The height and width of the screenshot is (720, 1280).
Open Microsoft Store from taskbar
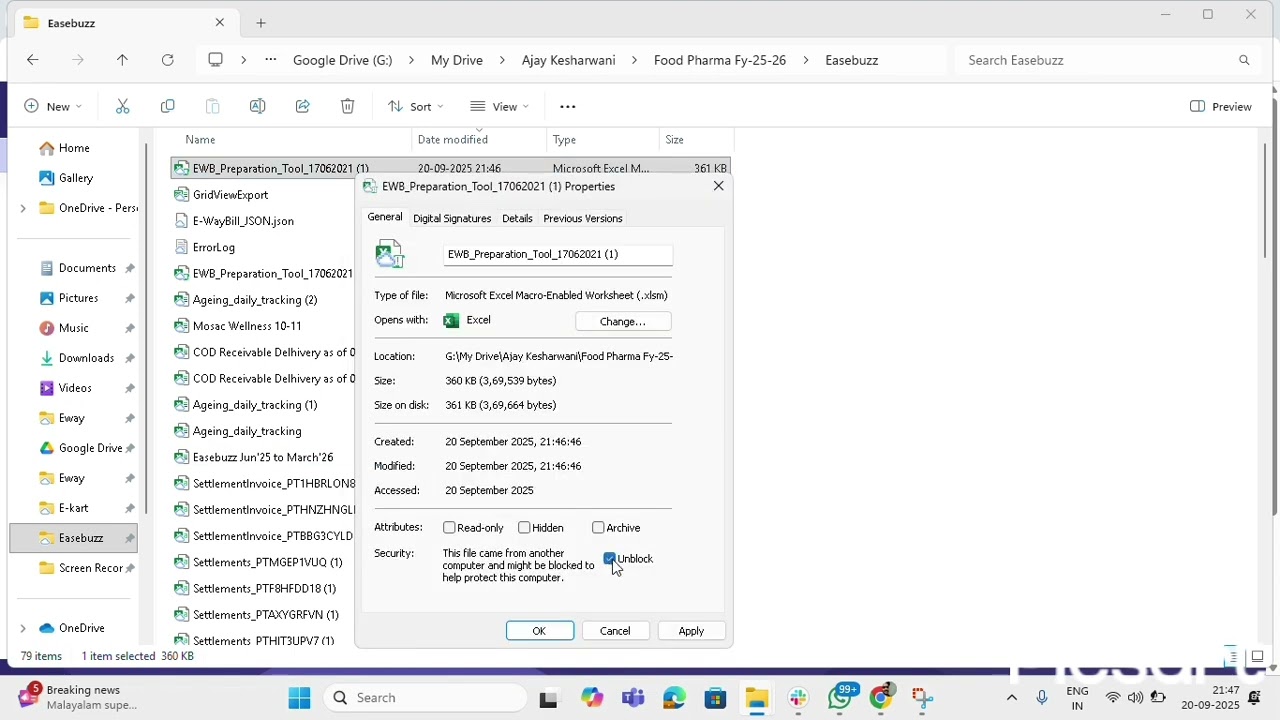tap(715, 698)
